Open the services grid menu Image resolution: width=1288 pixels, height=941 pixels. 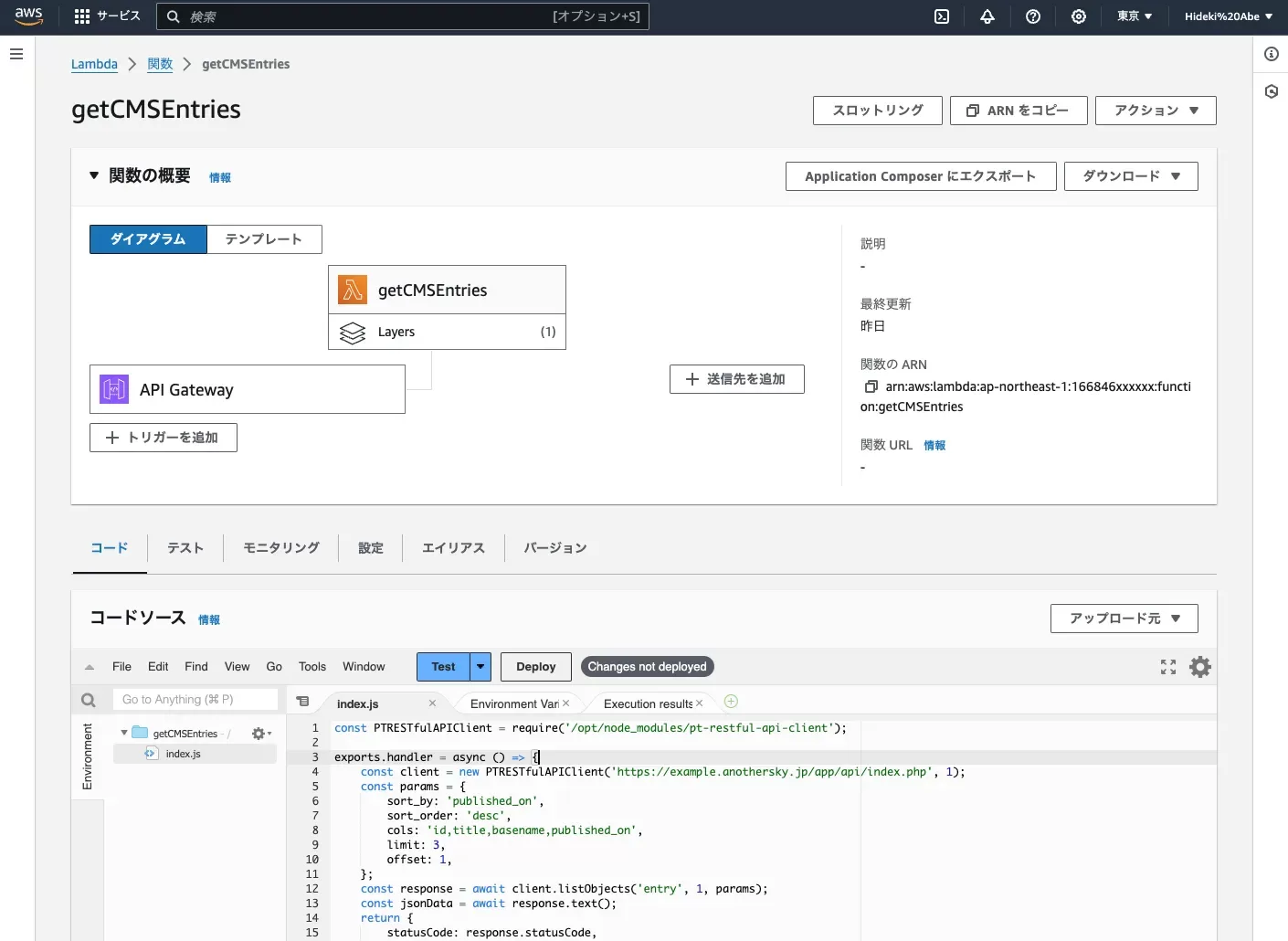pos(82,16)
